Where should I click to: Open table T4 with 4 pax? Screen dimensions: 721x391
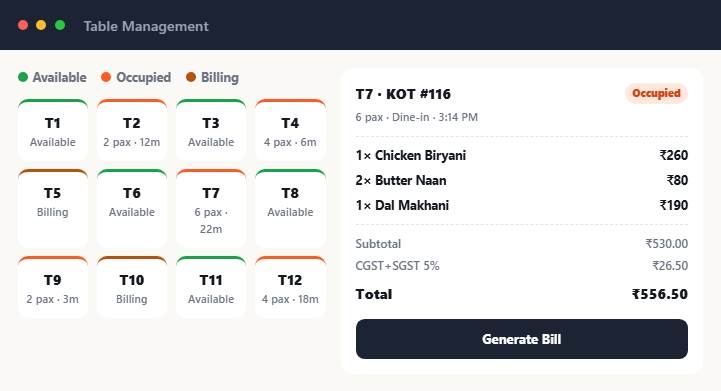[x=290, y=130]
